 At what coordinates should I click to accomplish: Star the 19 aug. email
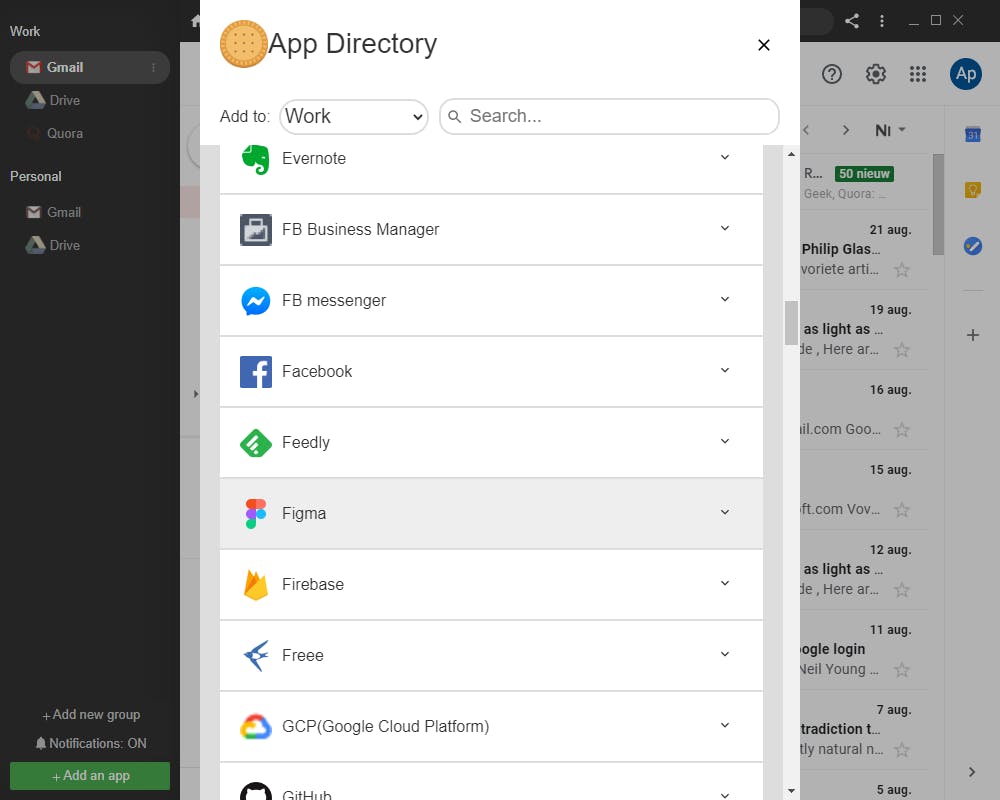coord(902,350)
